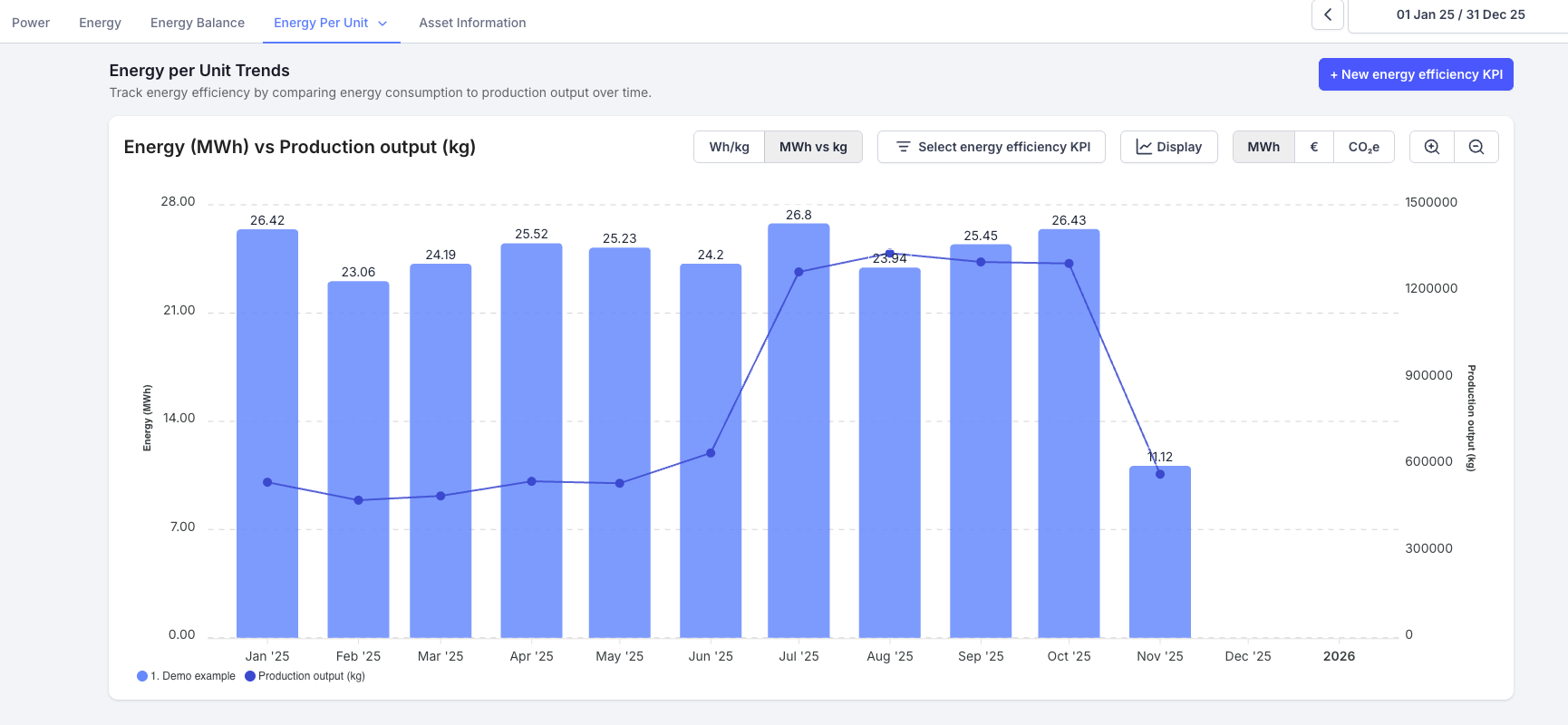
Task: Click New energy efficiency KPI button
Action: point(1415,74)
